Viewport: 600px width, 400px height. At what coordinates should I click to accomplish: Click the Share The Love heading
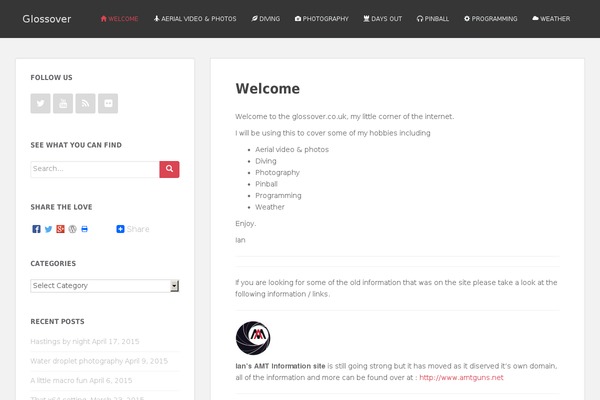pyautogui.click(x=61, y=207)
